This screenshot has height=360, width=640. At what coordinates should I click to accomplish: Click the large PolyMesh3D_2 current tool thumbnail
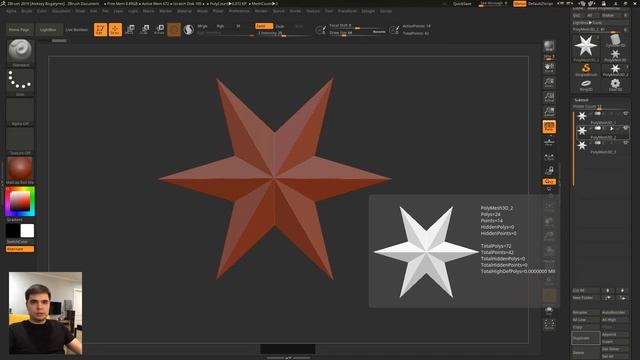coord(586,48)
